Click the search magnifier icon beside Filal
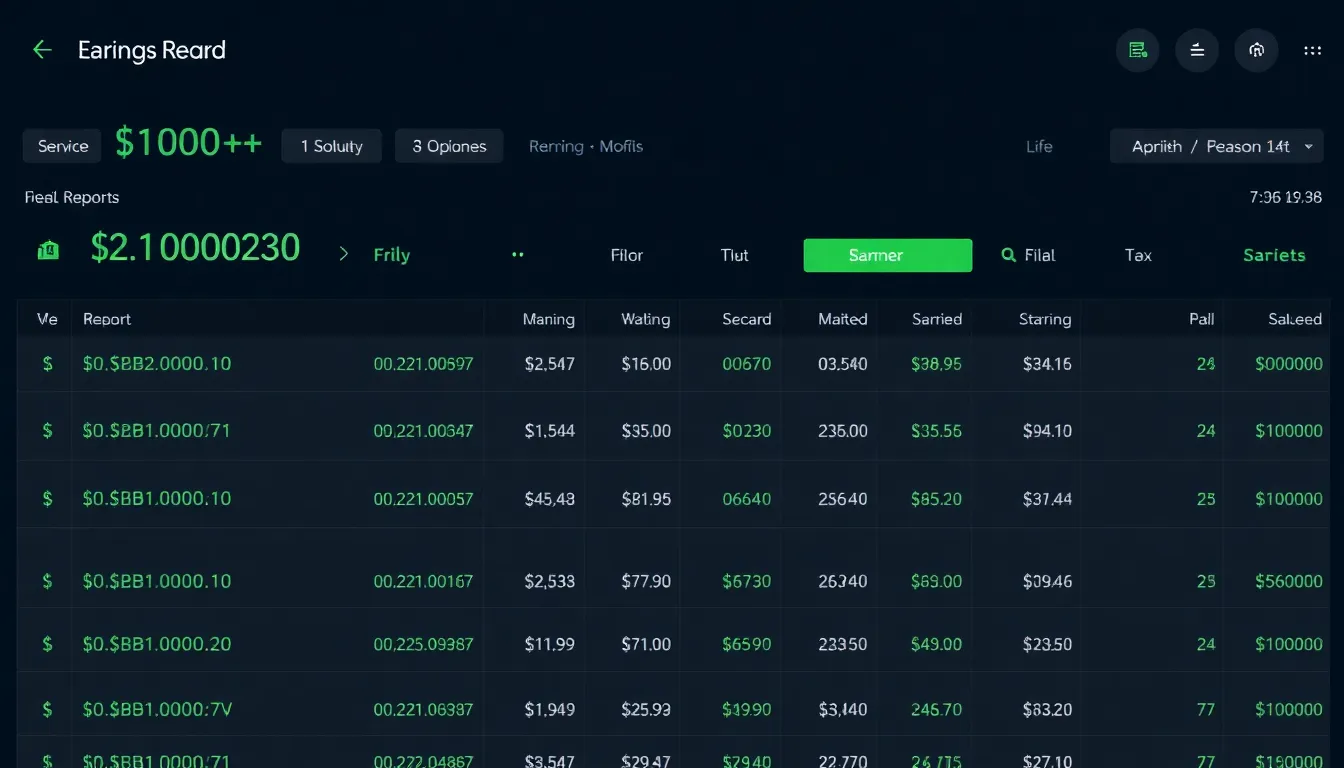Screen dimensions: 1344x768 pos(1009,255)
